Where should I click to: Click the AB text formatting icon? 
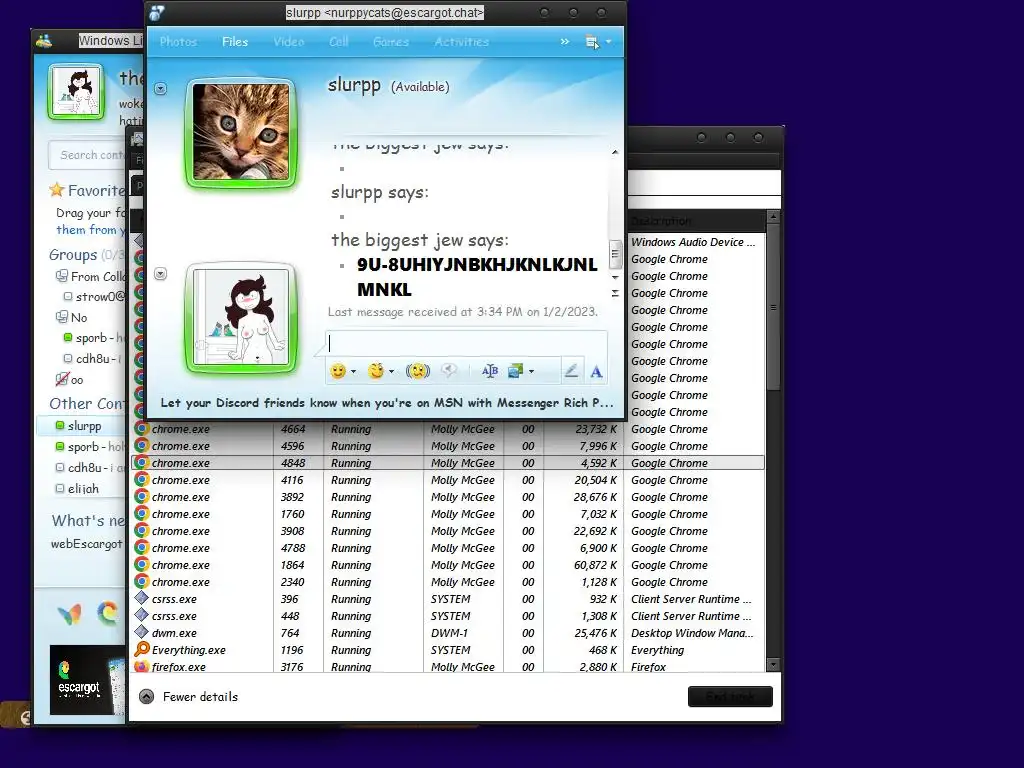click(490, 371)
